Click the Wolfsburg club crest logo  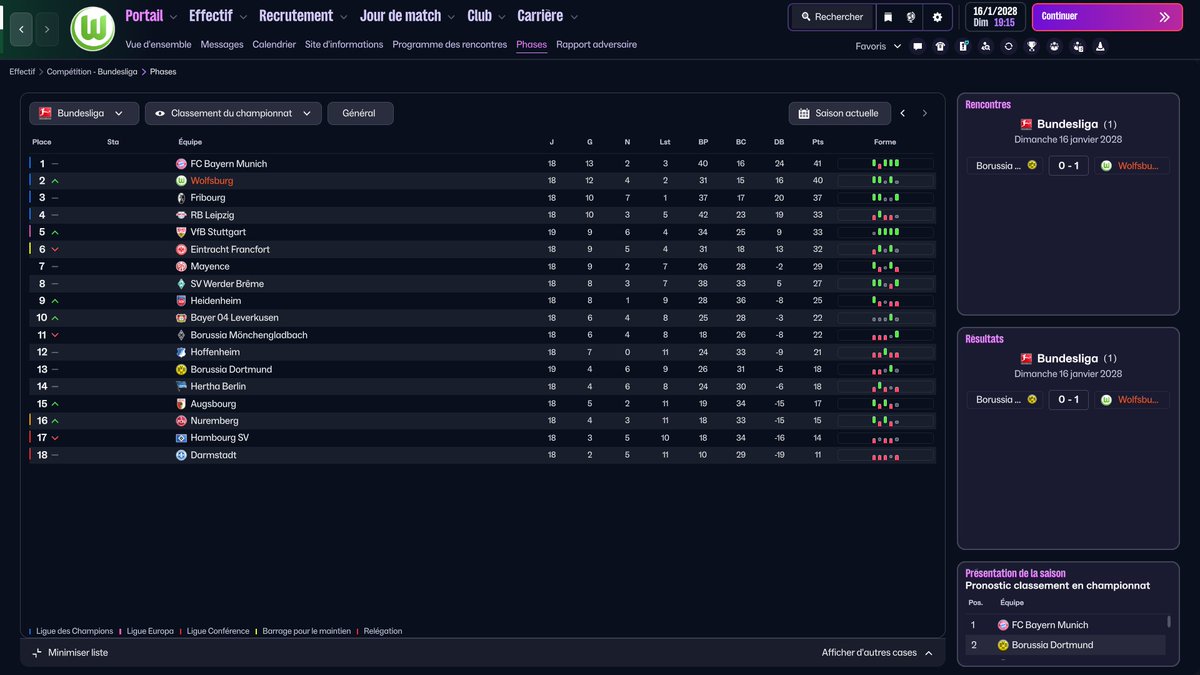coord(93,29)
